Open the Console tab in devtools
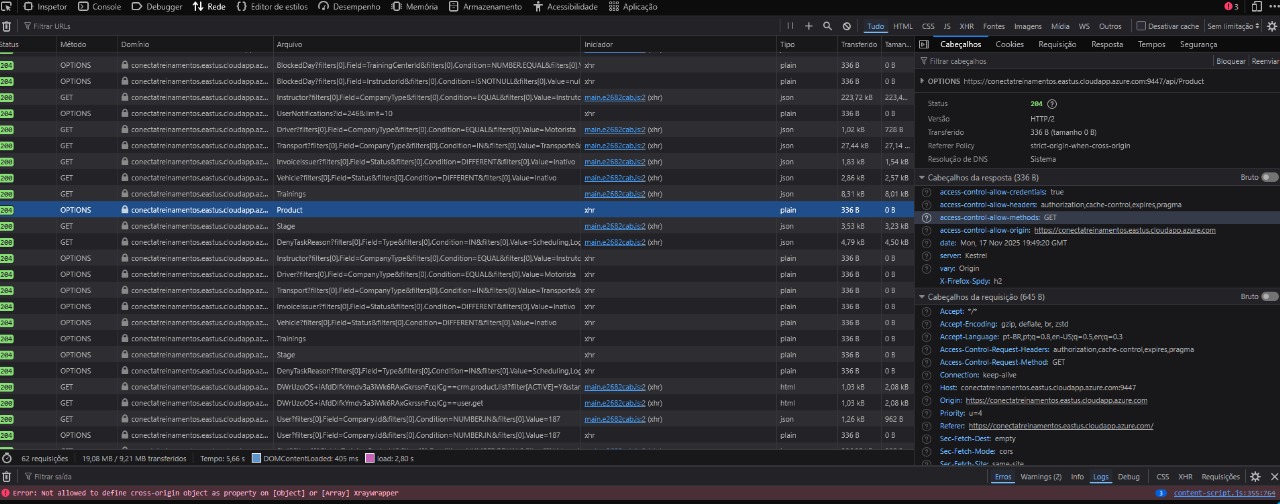Screen dimensions: 1280x504 pyautogui.click(x=99, y=7)
